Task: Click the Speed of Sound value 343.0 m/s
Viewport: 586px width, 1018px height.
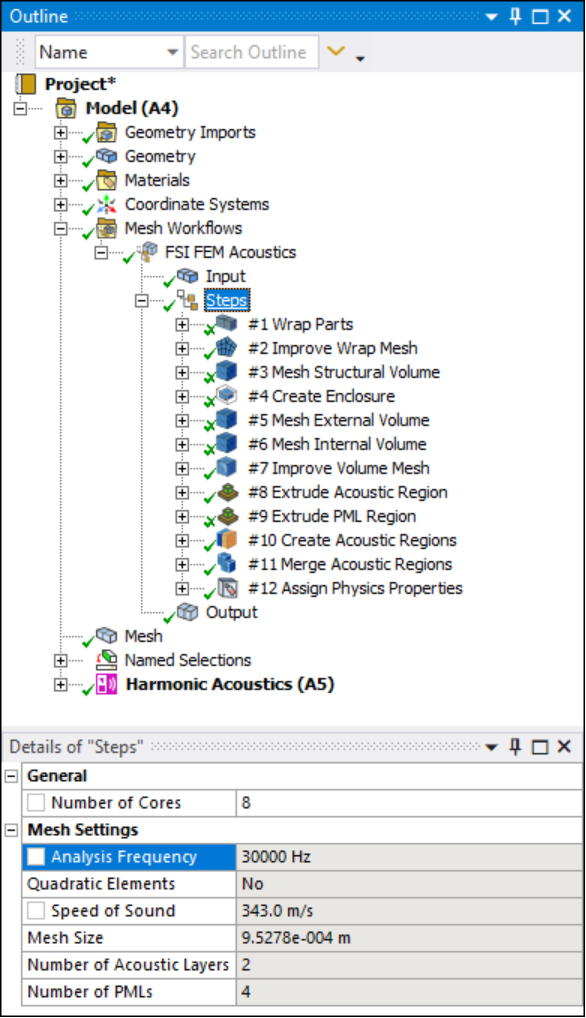Action: pos(409,910)
